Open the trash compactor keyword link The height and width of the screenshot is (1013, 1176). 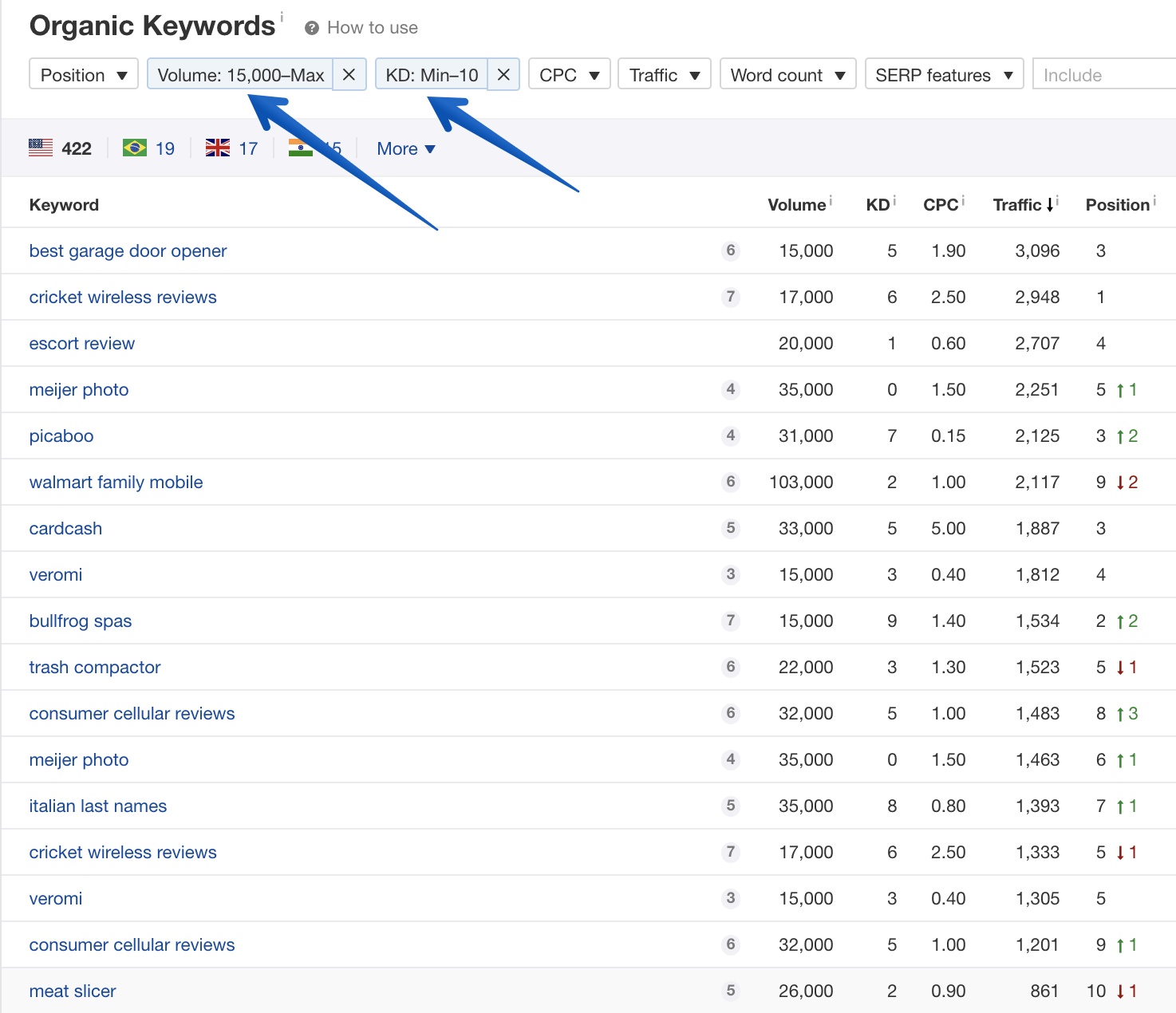[95, 668]
